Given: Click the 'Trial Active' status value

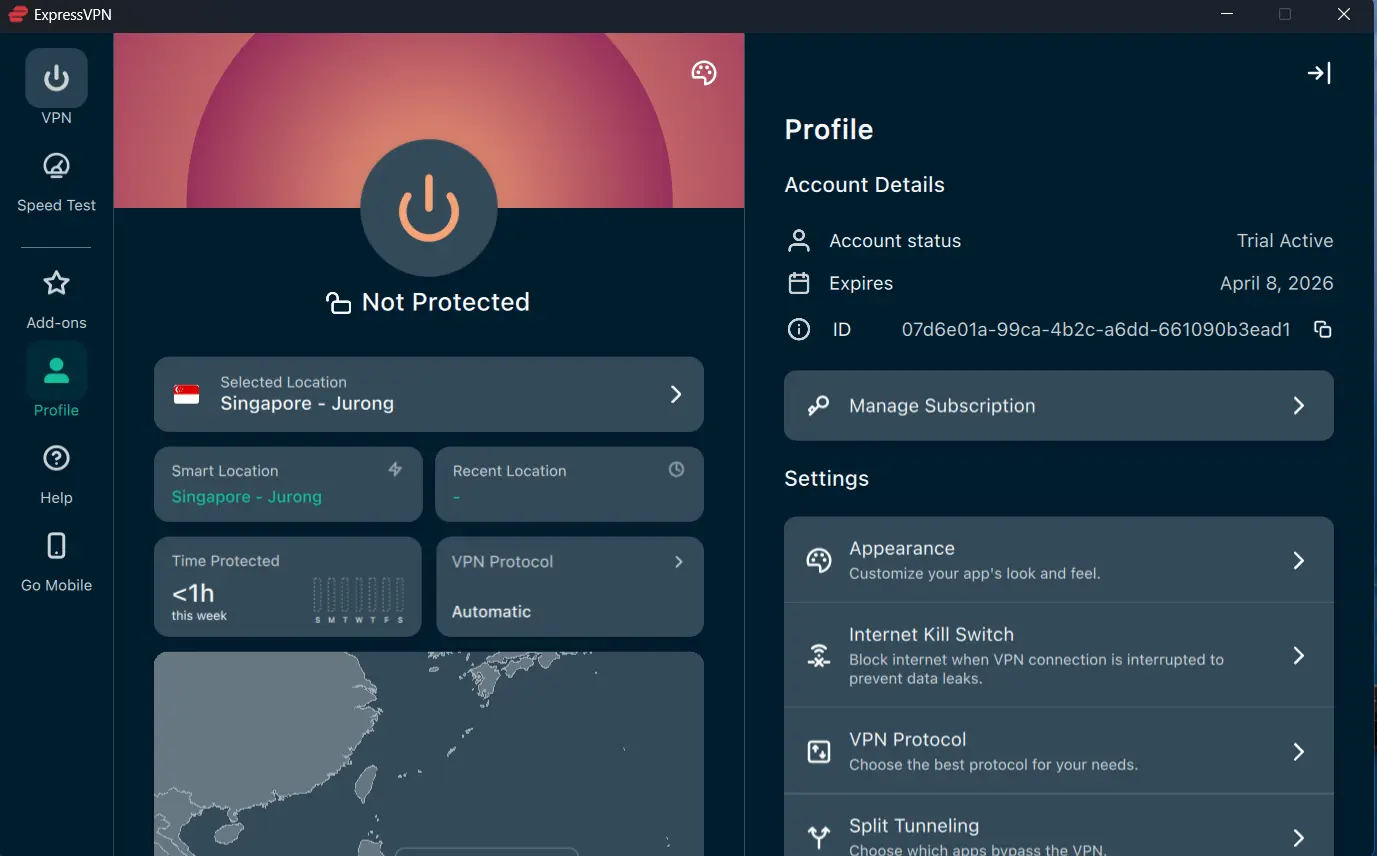Looking at the screenshot, I should tap(1285, 241).
